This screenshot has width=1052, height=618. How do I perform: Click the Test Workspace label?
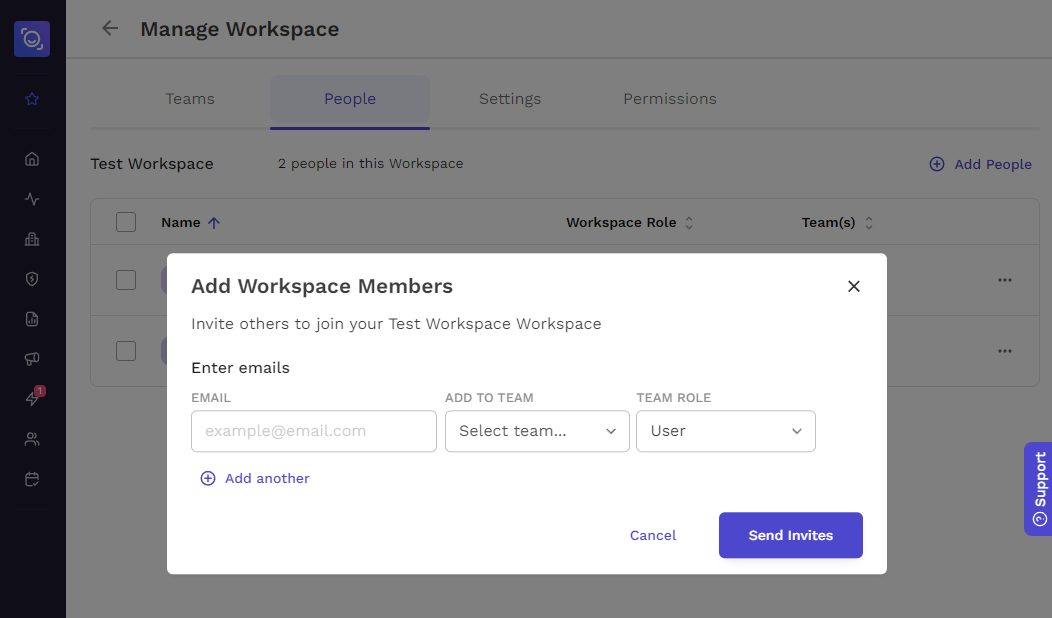click(152, 164)
